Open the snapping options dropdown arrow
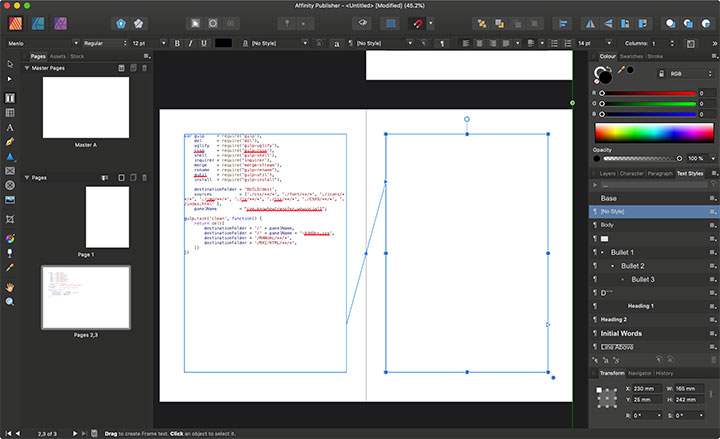The image size is (720, 439). pyautogui.click(x=431, y=23)
